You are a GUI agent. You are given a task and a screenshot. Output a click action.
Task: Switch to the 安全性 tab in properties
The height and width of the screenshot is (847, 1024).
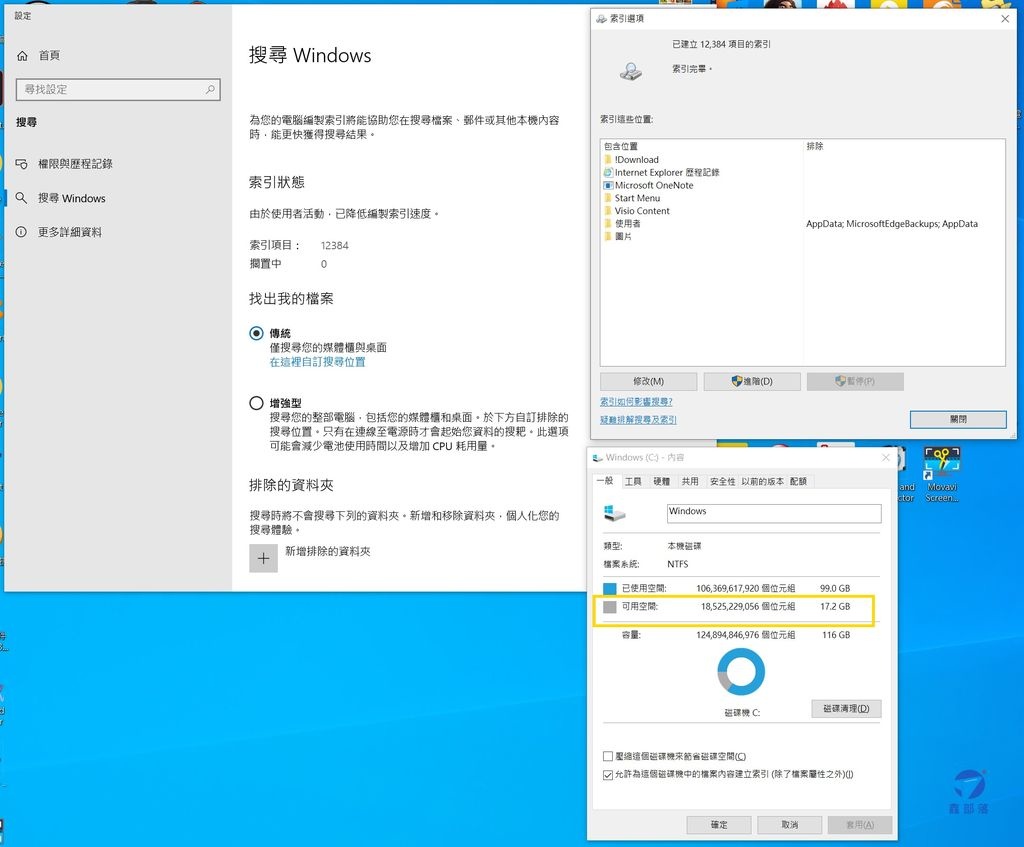(722, 481)
